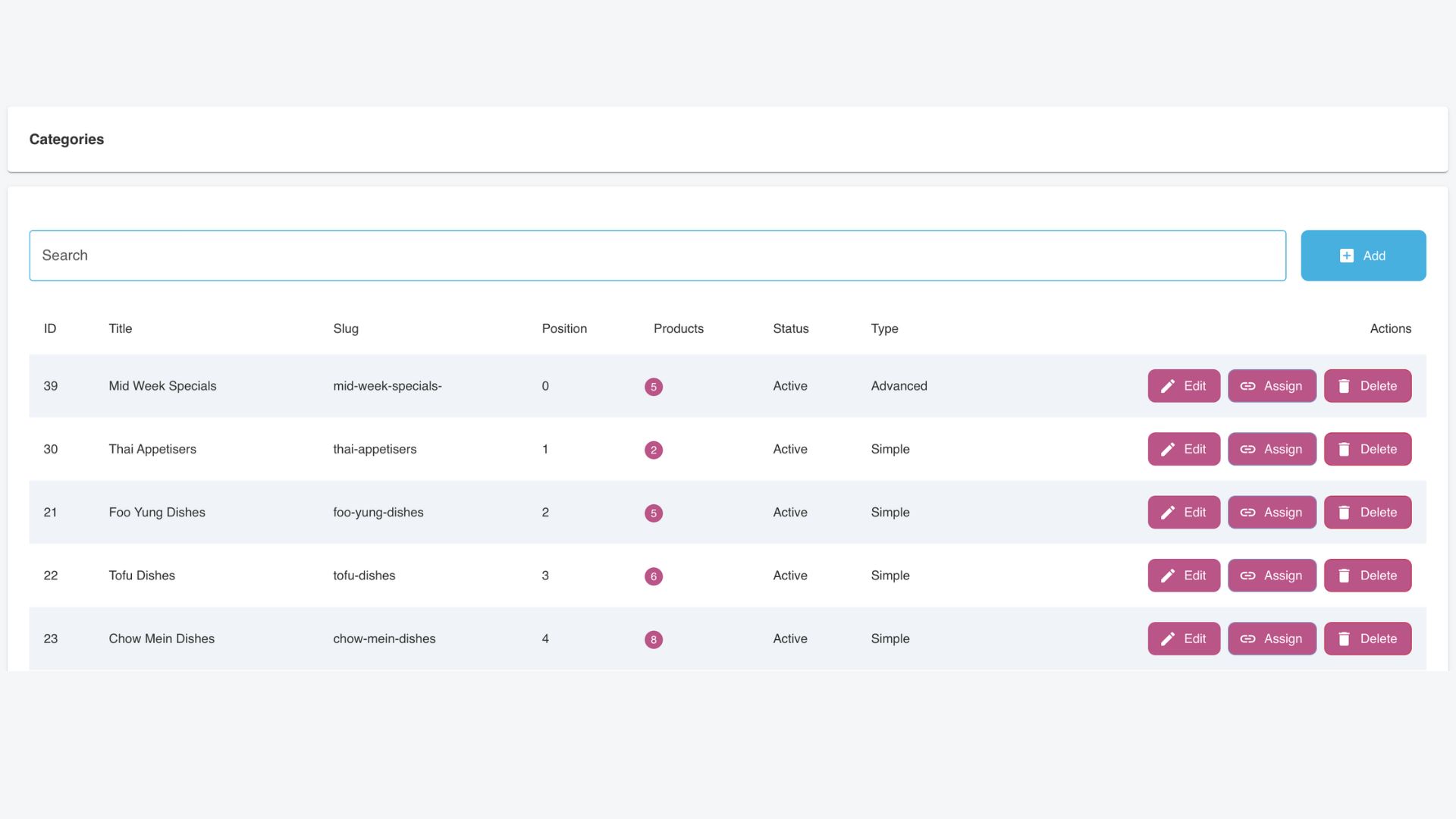Click trash icon for Foo Yung Dishes
The height and width of the screenshot is (819, 1456).
[x=1344, y=513]
